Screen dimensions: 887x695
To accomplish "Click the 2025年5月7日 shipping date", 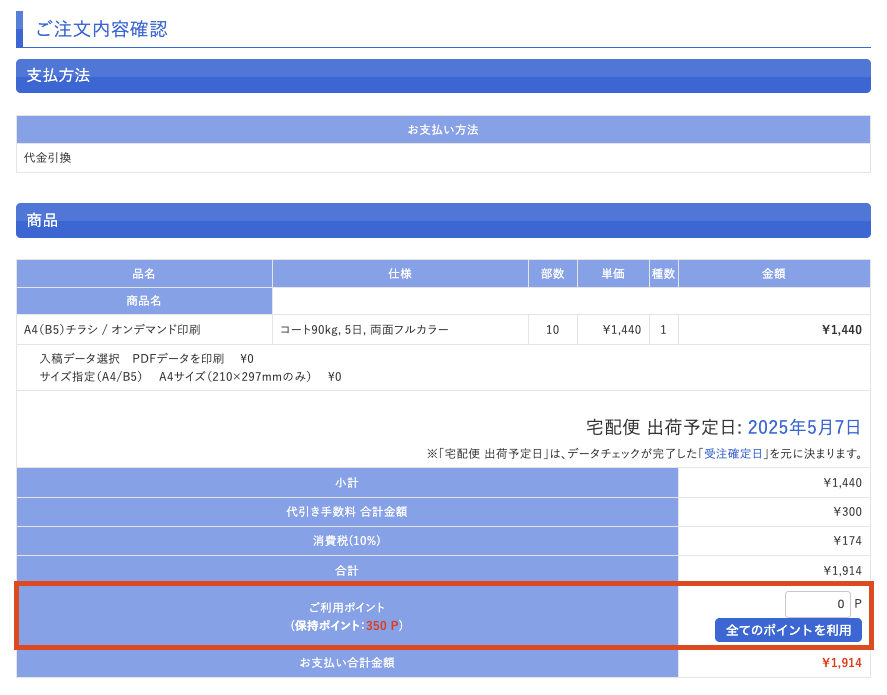I will tap(804, 427).
